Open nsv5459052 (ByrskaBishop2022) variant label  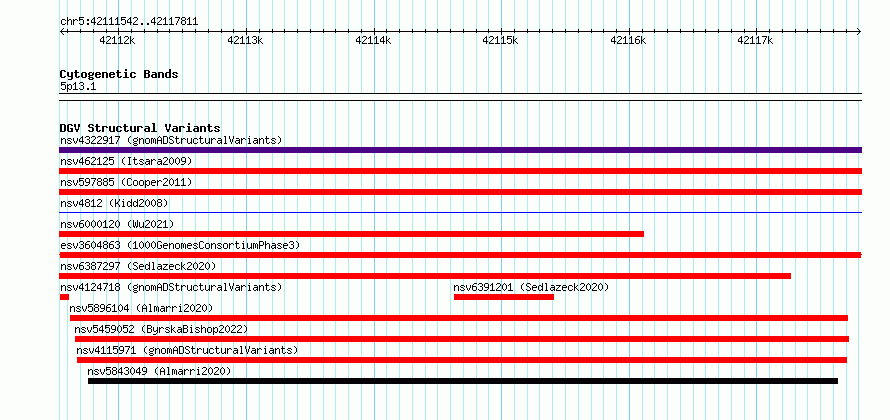[161, 329]
